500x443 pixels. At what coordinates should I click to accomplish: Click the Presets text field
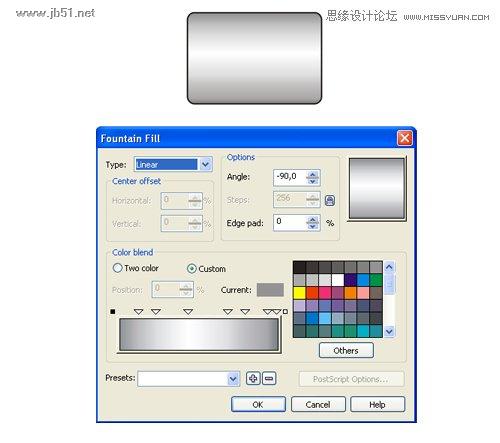182,379
